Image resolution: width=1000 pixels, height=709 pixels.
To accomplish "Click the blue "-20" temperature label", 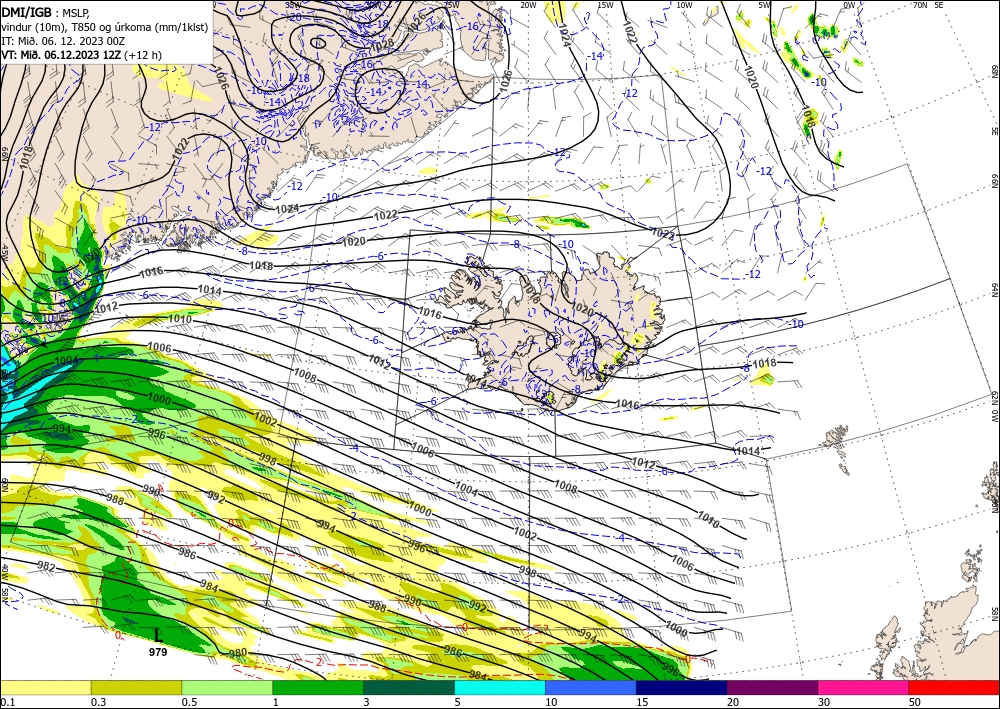I will pos(294,18).
